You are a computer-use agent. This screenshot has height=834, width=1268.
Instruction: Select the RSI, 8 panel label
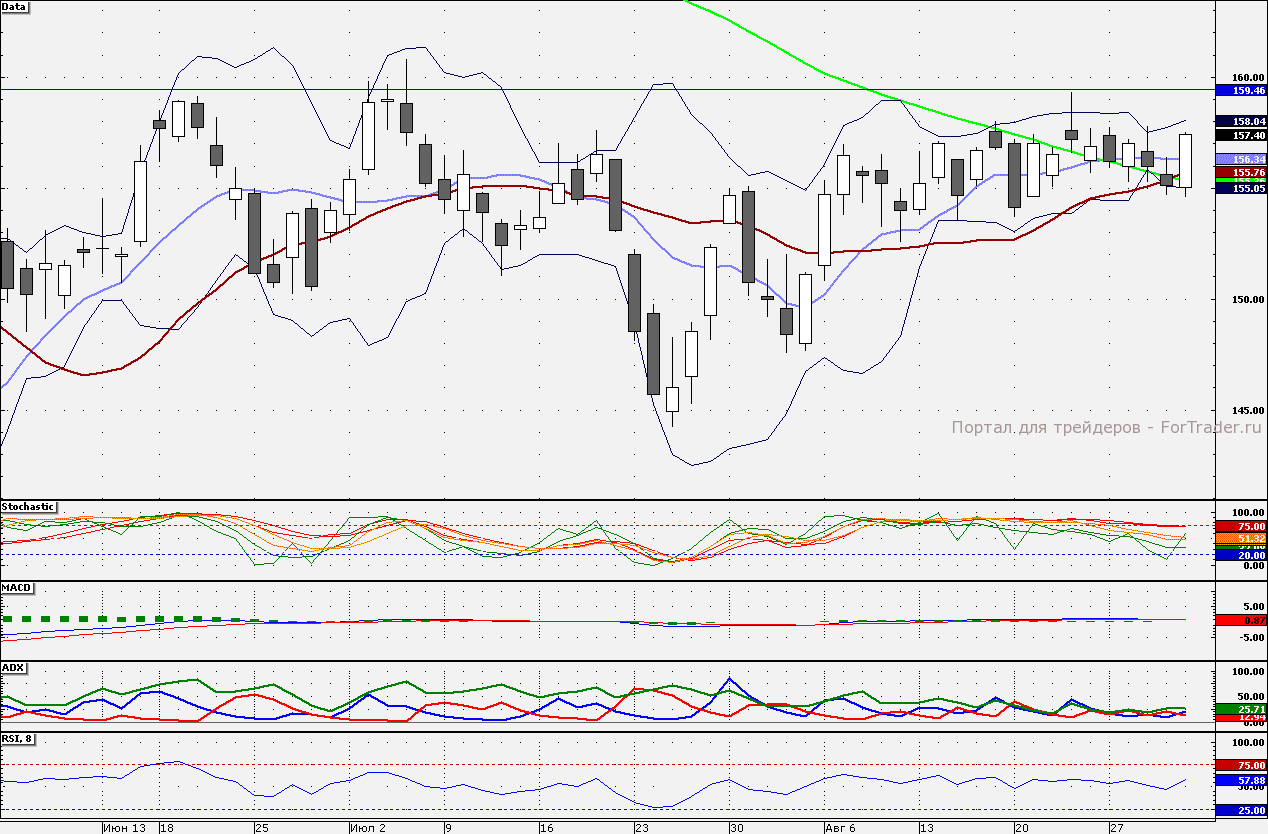pos(18,739)
